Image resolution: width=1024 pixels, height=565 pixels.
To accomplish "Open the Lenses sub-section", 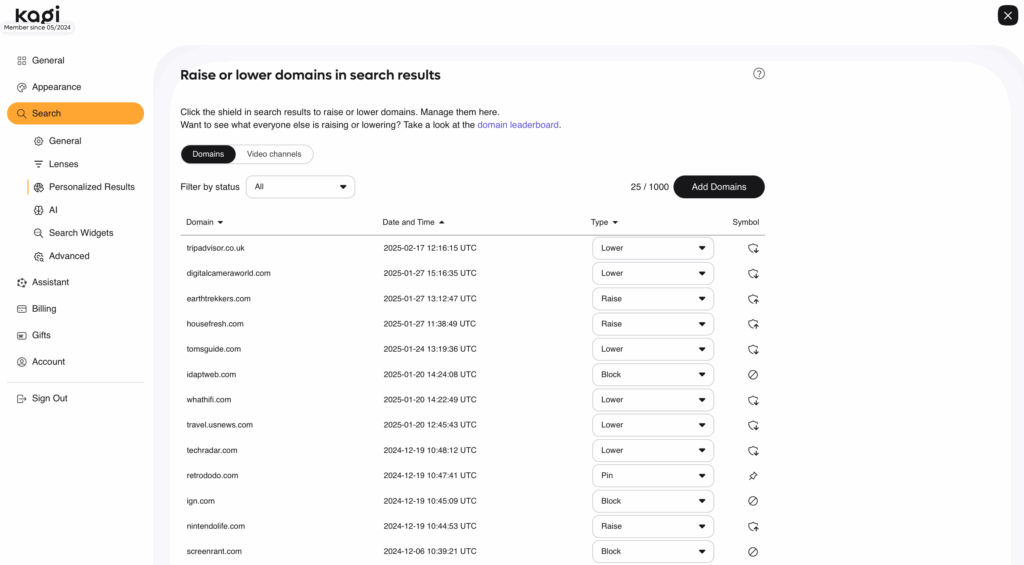I will pos(63,164).
